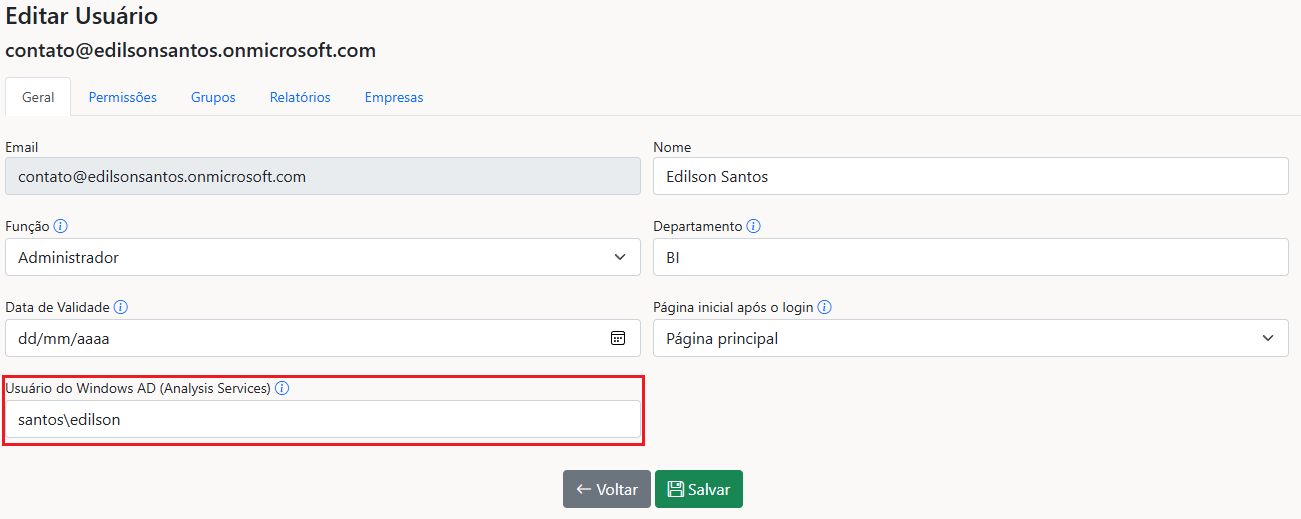Click the info icon next to Função

pos(61,226)
